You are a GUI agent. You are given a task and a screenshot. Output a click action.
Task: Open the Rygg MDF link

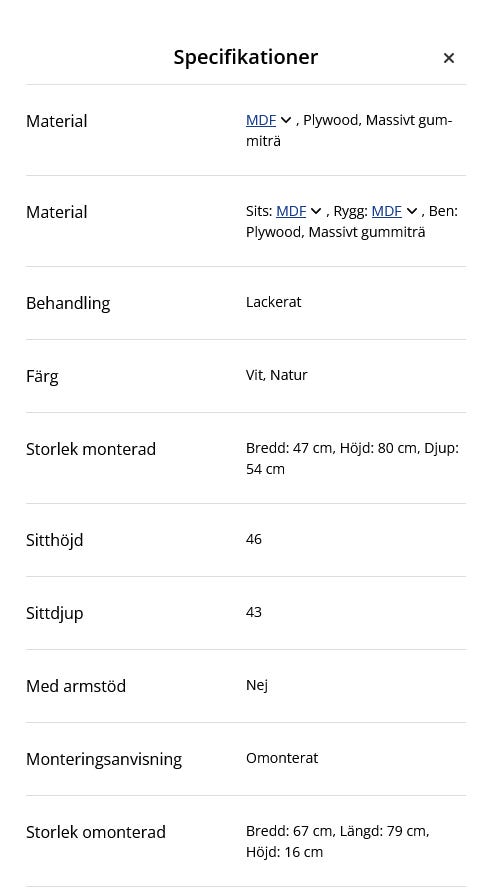(387, 211)
